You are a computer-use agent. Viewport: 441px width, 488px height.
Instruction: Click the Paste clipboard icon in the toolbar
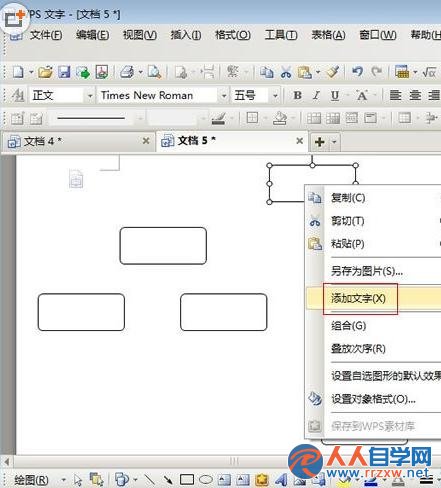point(305,72)
